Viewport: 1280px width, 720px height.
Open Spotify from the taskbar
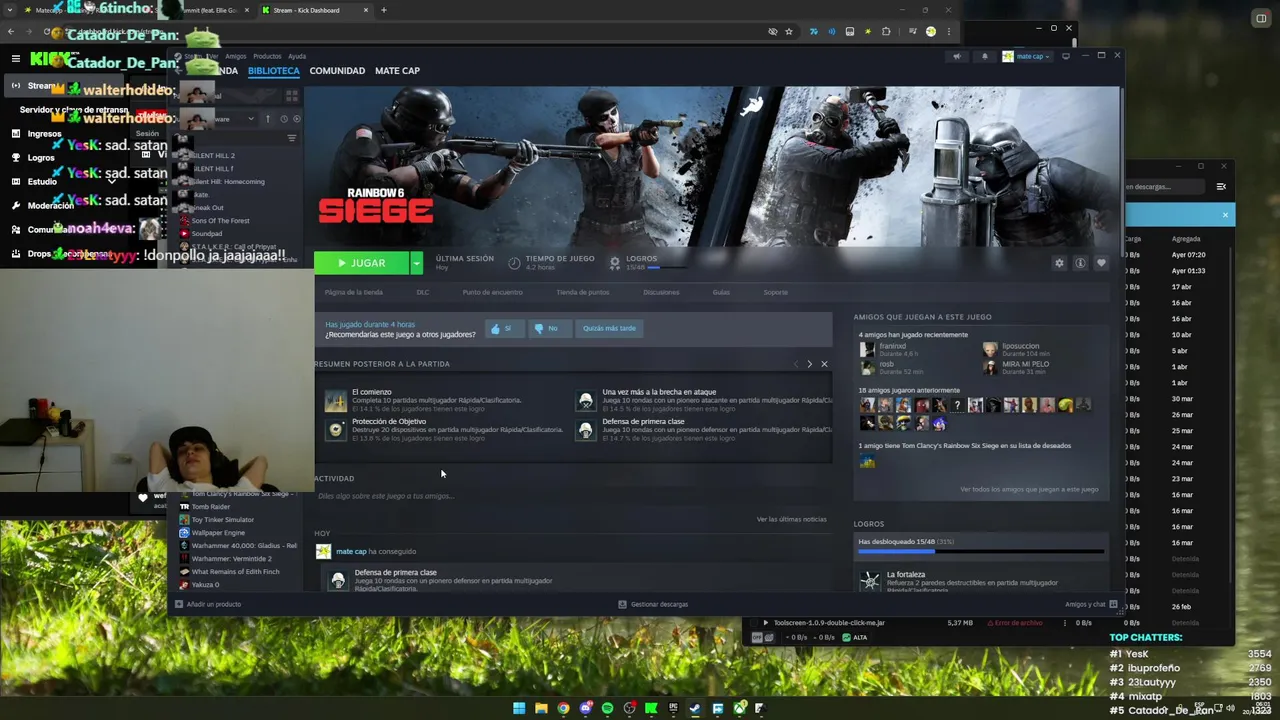[x=607, y=708]
